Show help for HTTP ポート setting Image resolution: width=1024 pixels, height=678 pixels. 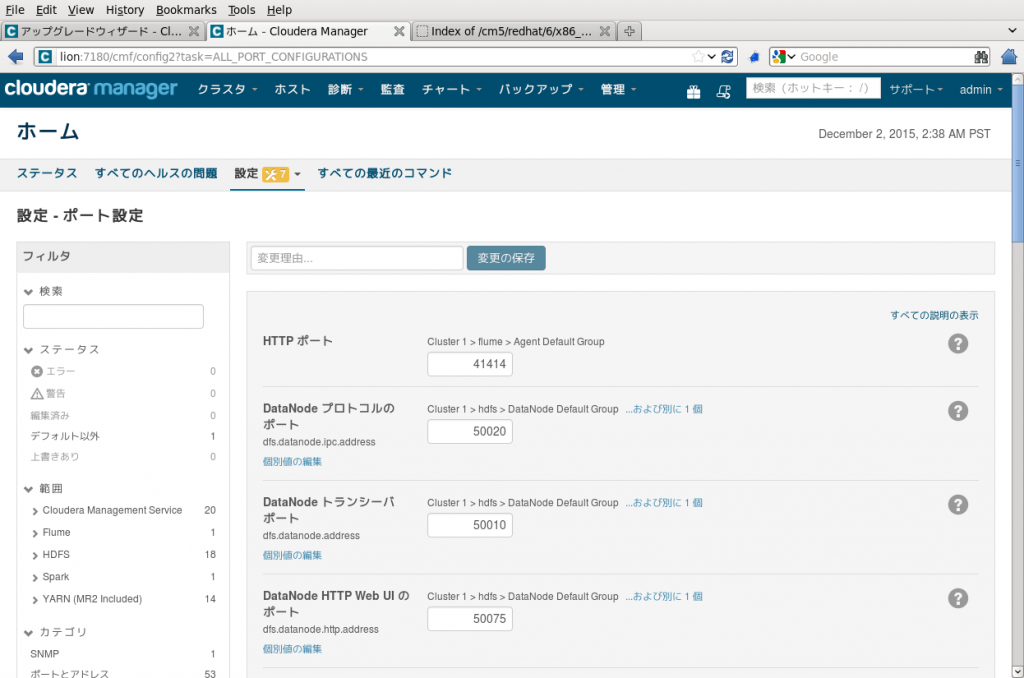(958, 344)
